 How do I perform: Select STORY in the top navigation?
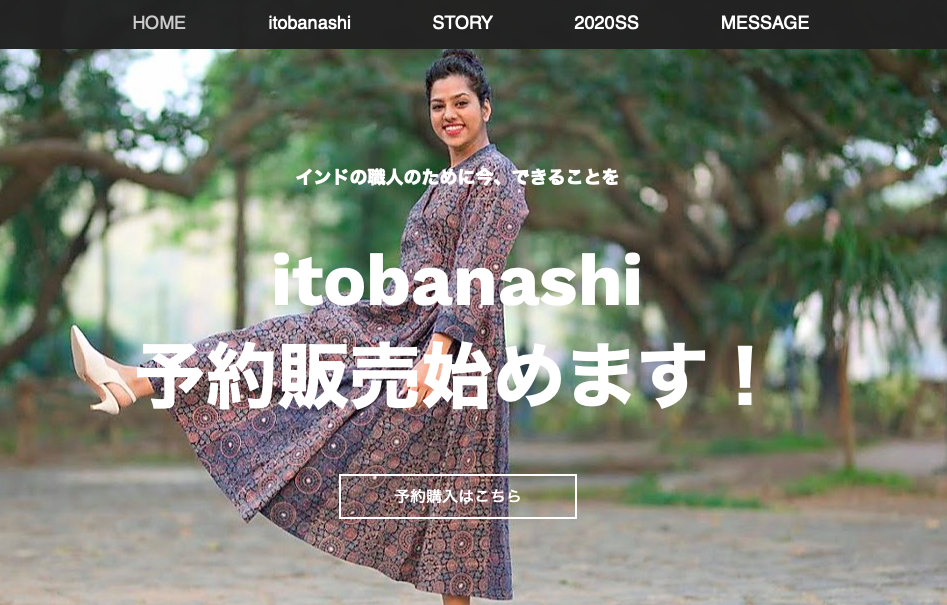point(462,23)
